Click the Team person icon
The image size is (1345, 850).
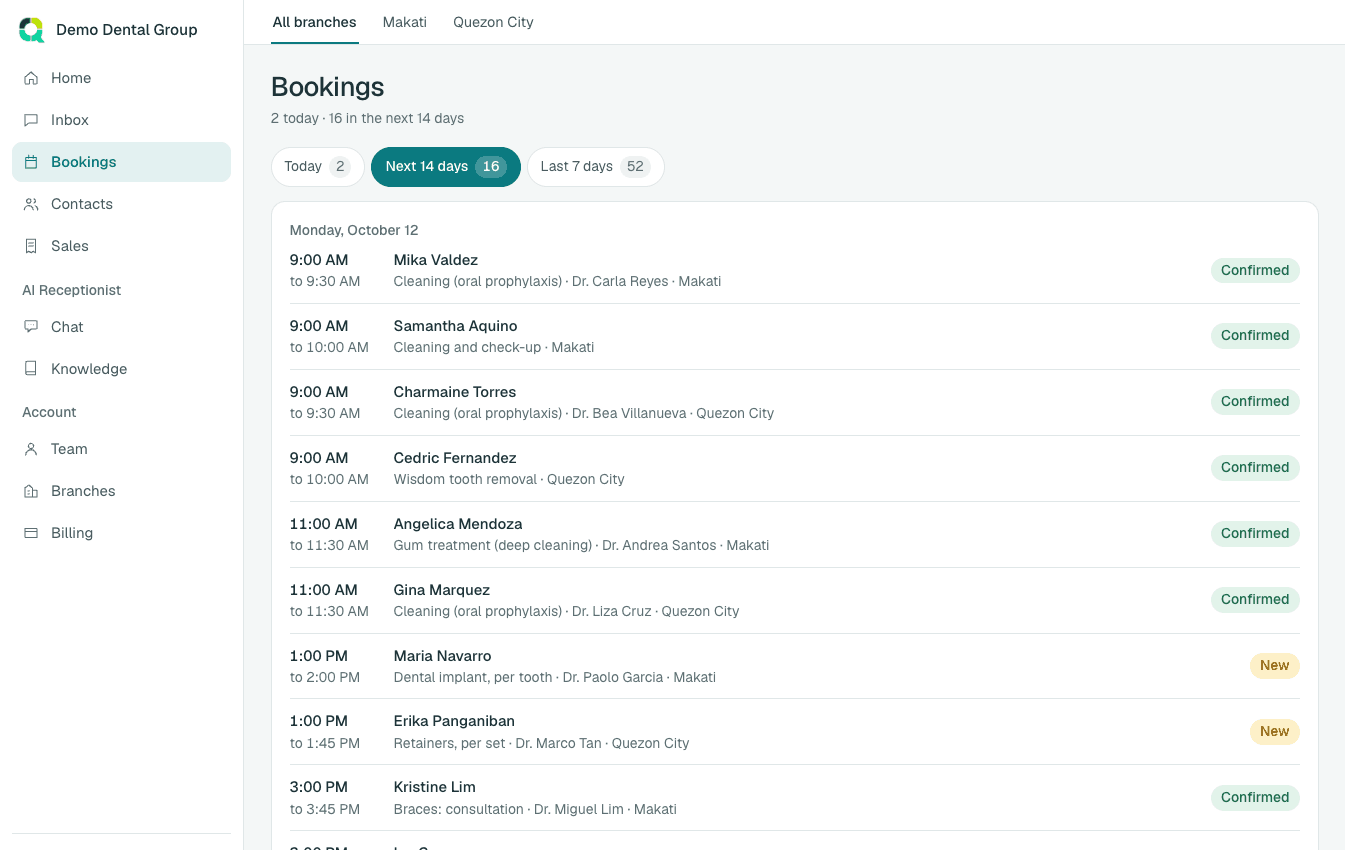31,449
